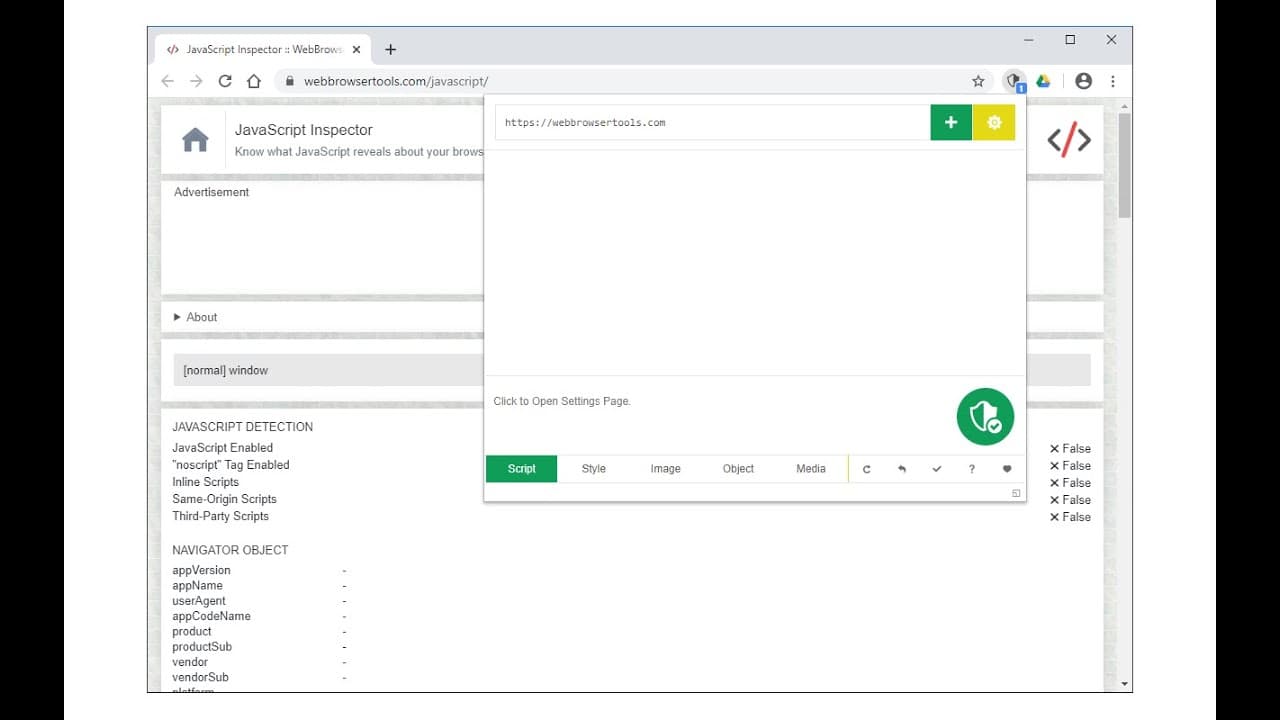This screenshot has width=1280, height=720.
Task: Click the checkmark icon in the popup footer
Action: click(936, 469)
